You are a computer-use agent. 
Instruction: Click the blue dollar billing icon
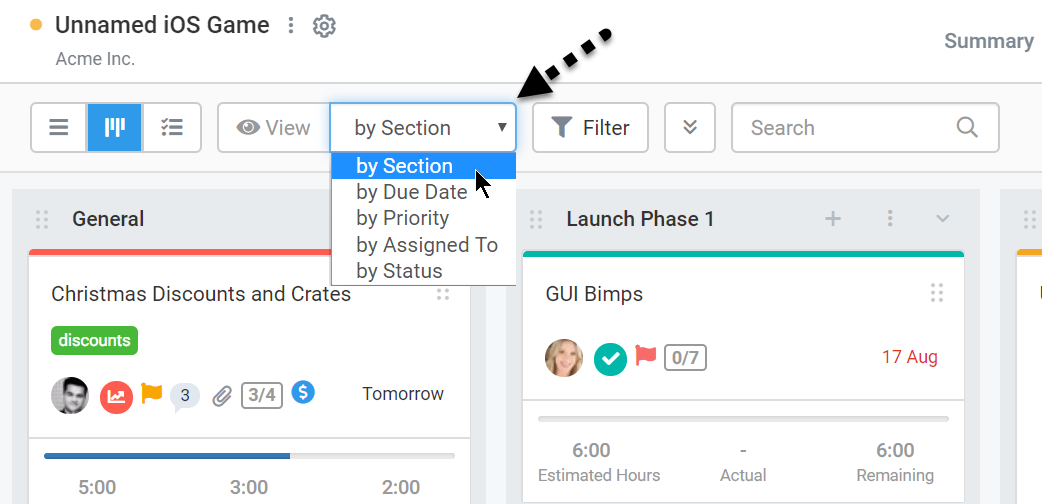pyautogui.click(x=303, y=392)
